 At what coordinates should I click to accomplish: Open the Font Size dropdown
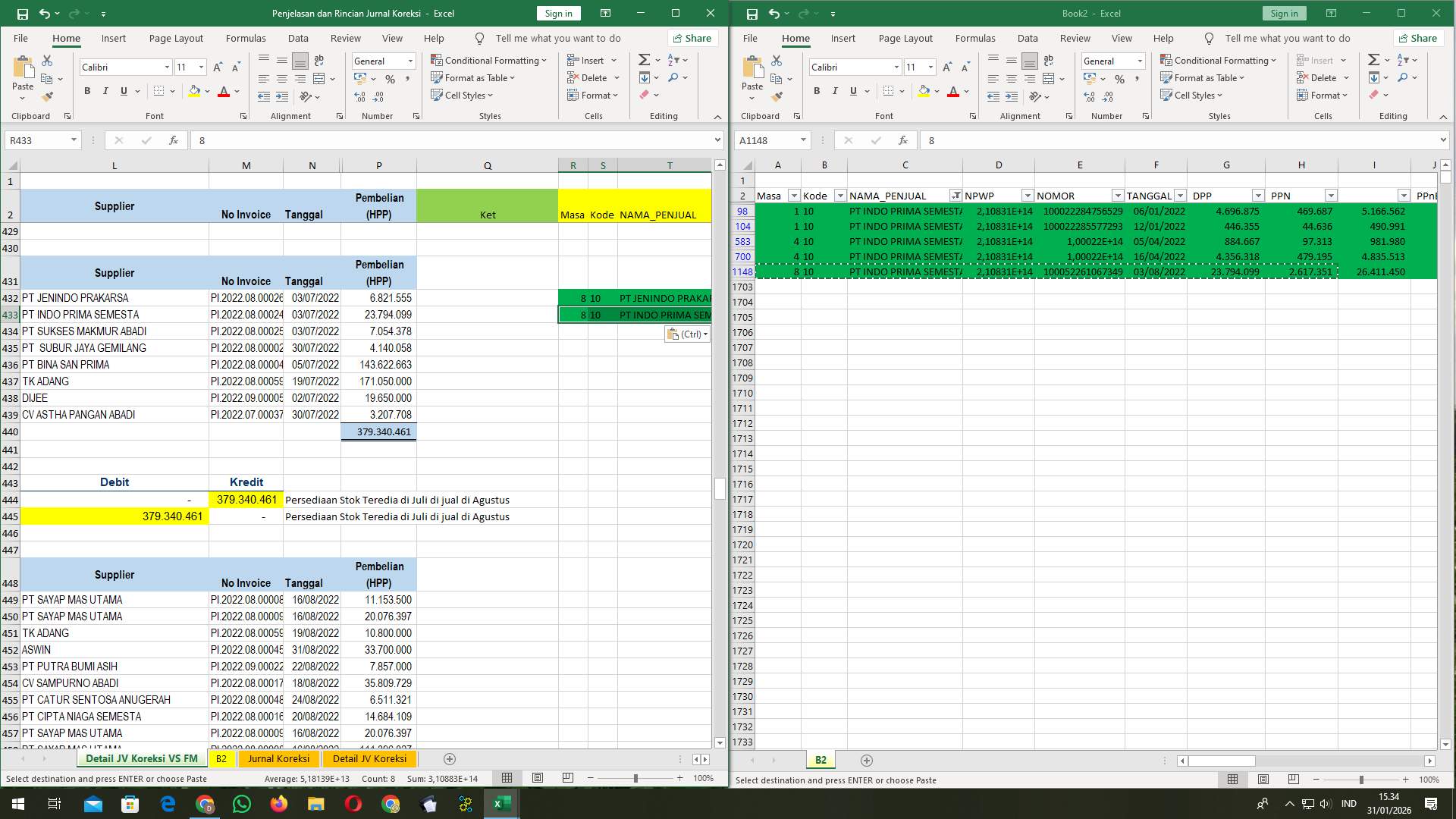click(x=200, y=67)
